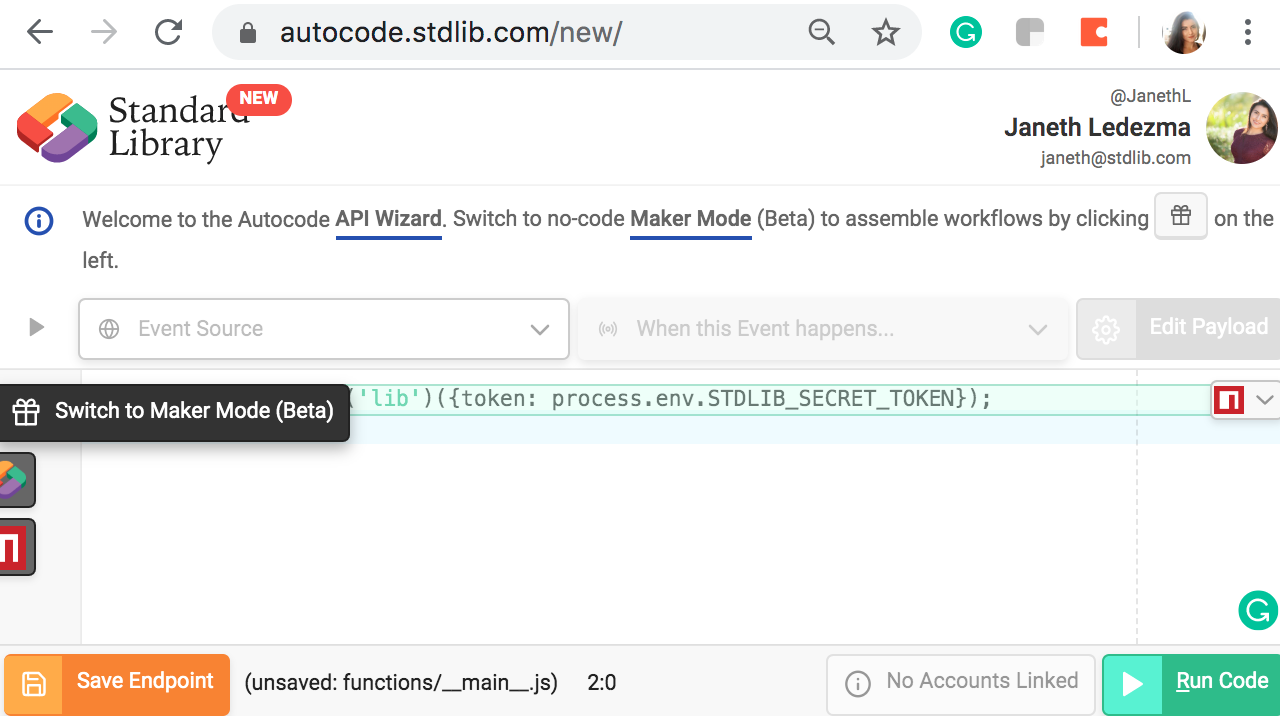
Task: Reload the autocode page
Action: [168, 33]
